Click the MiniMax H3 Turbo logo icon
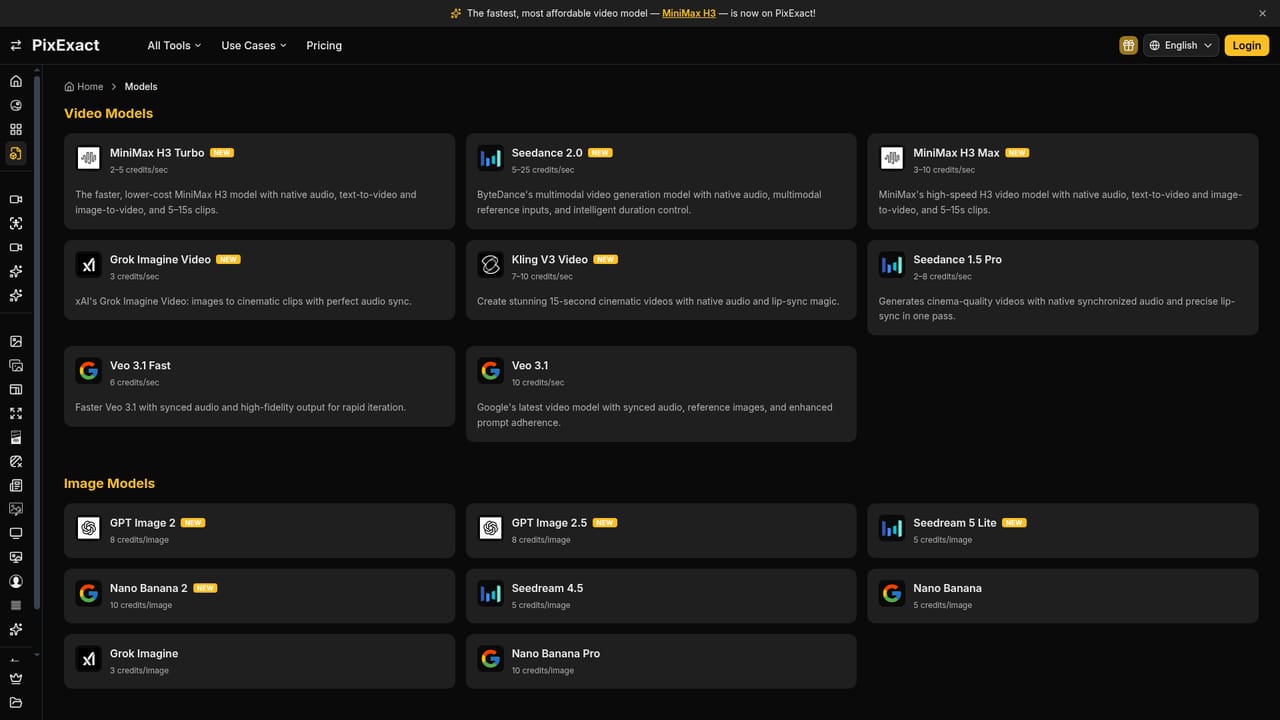Viewport: 1280px width, 720px height. pyautogui.click(x=89, y=158)
